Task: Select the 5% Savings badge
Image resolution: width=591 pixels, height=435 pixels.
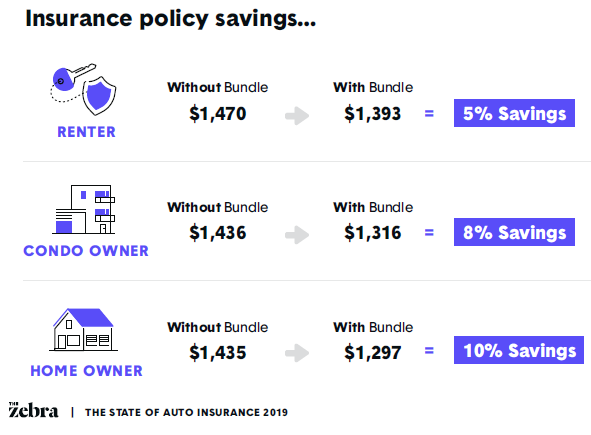Action: [514, 113]
